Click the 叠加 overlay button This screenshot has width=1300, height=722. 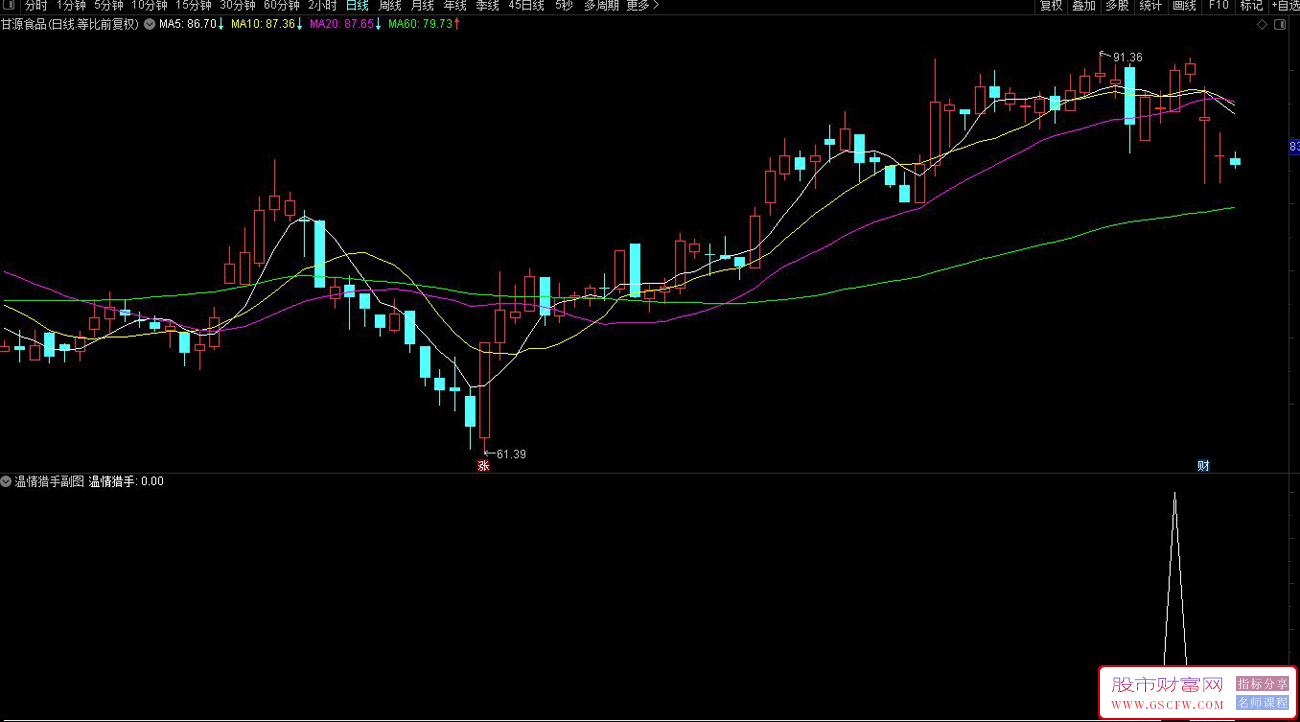coord(1084,6)
